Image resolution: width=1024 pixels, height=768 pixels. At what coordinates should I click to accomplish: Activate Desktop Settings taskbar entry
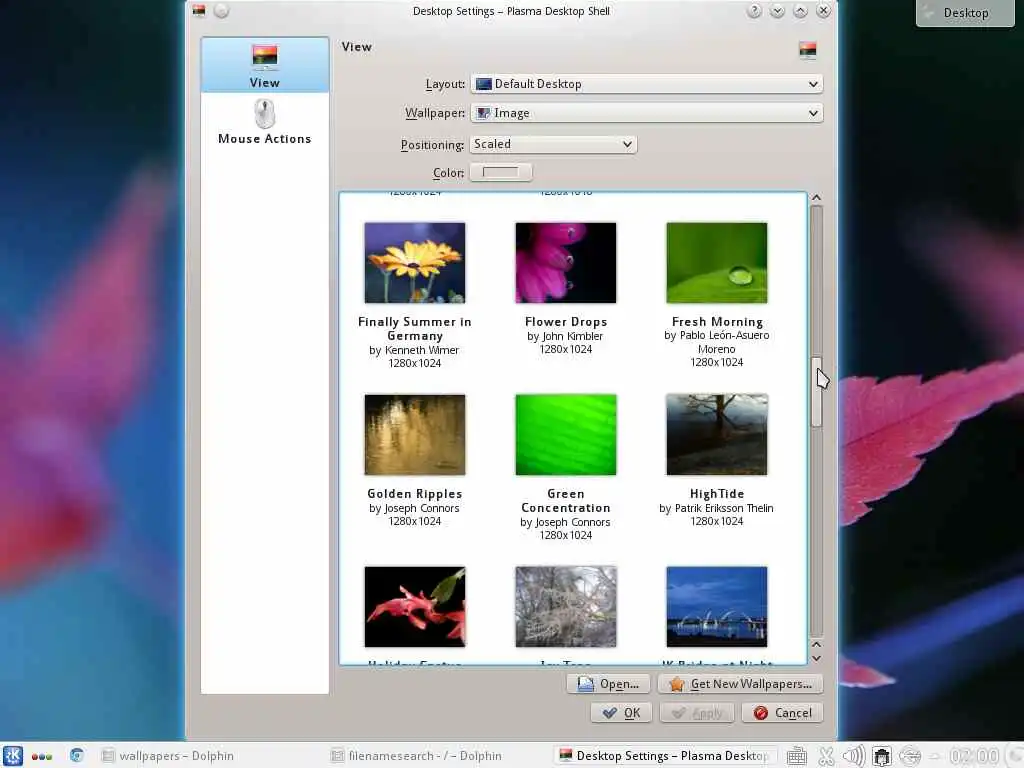(x=664, y=756)
